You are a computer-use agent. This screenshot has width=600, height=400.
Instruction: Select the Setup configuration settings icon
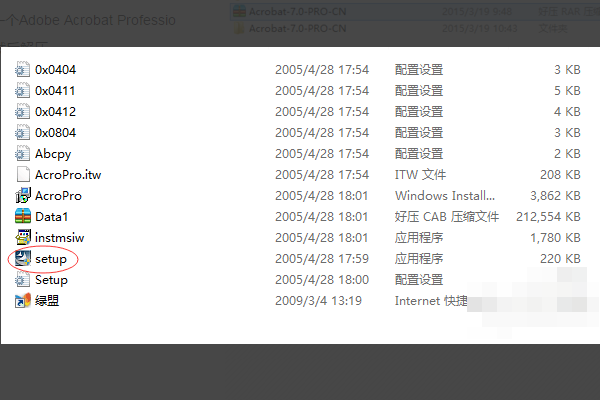pos(24,280)
